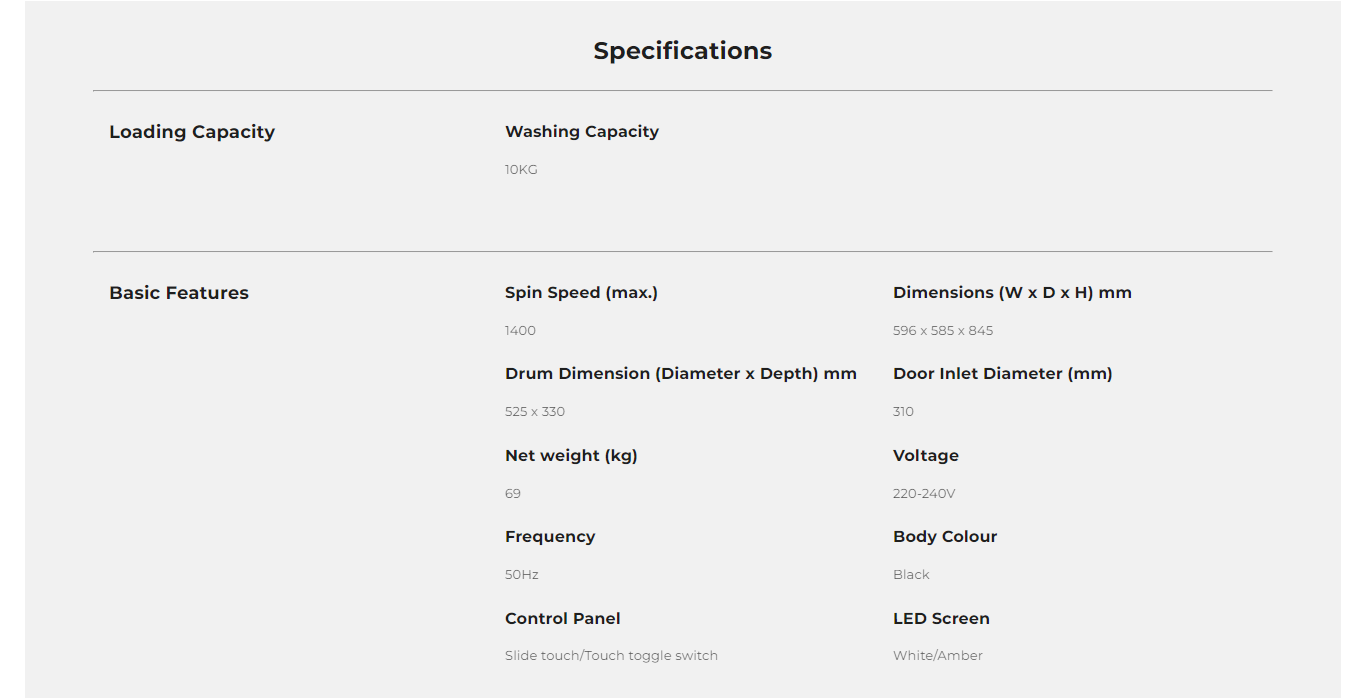
Task: Click the Net weight (kg) label
Action: [571, 456]
